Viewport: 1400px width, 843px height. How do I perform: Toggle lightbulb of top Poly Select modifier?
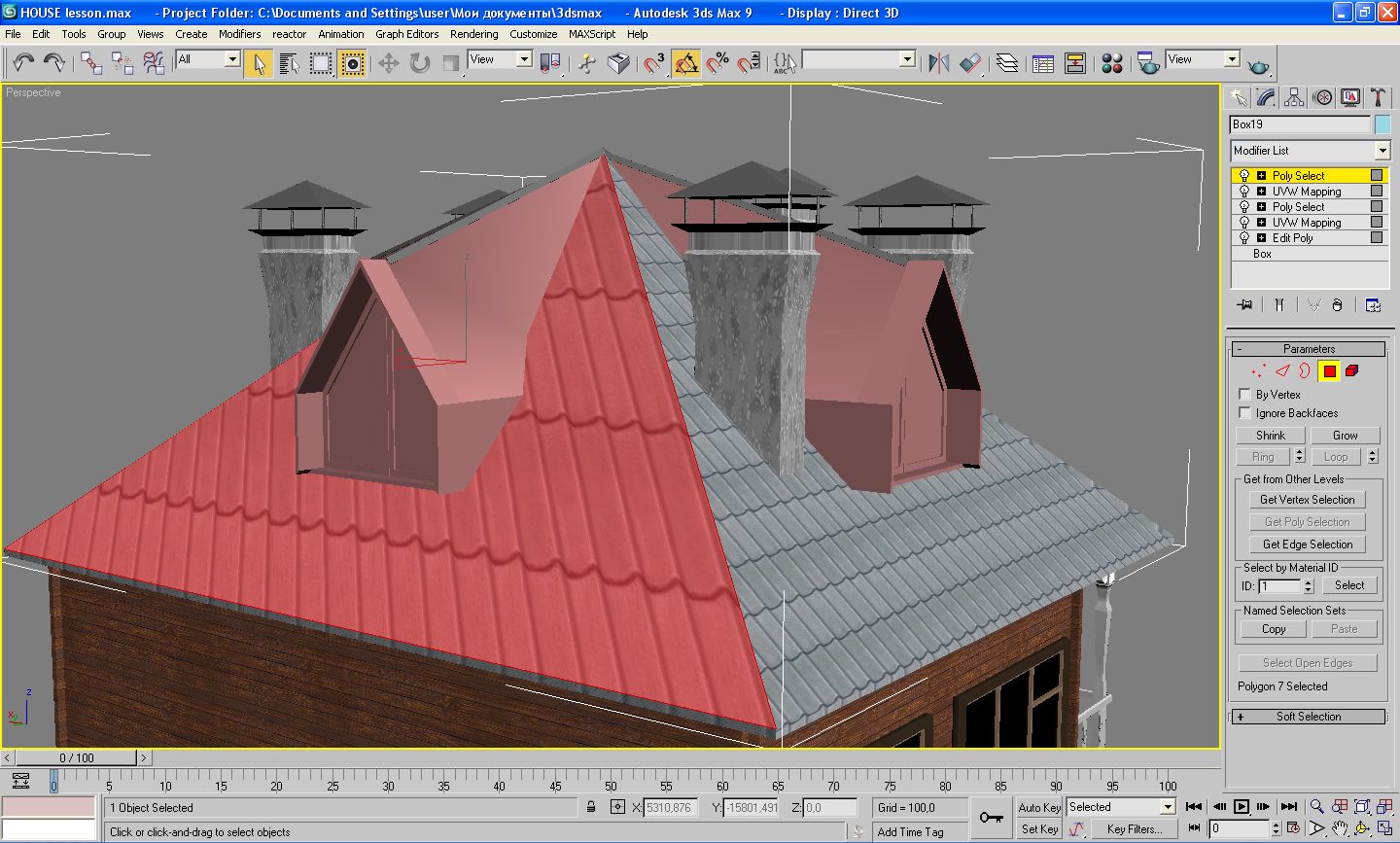pyautogui.click(x=1244, y=176)
